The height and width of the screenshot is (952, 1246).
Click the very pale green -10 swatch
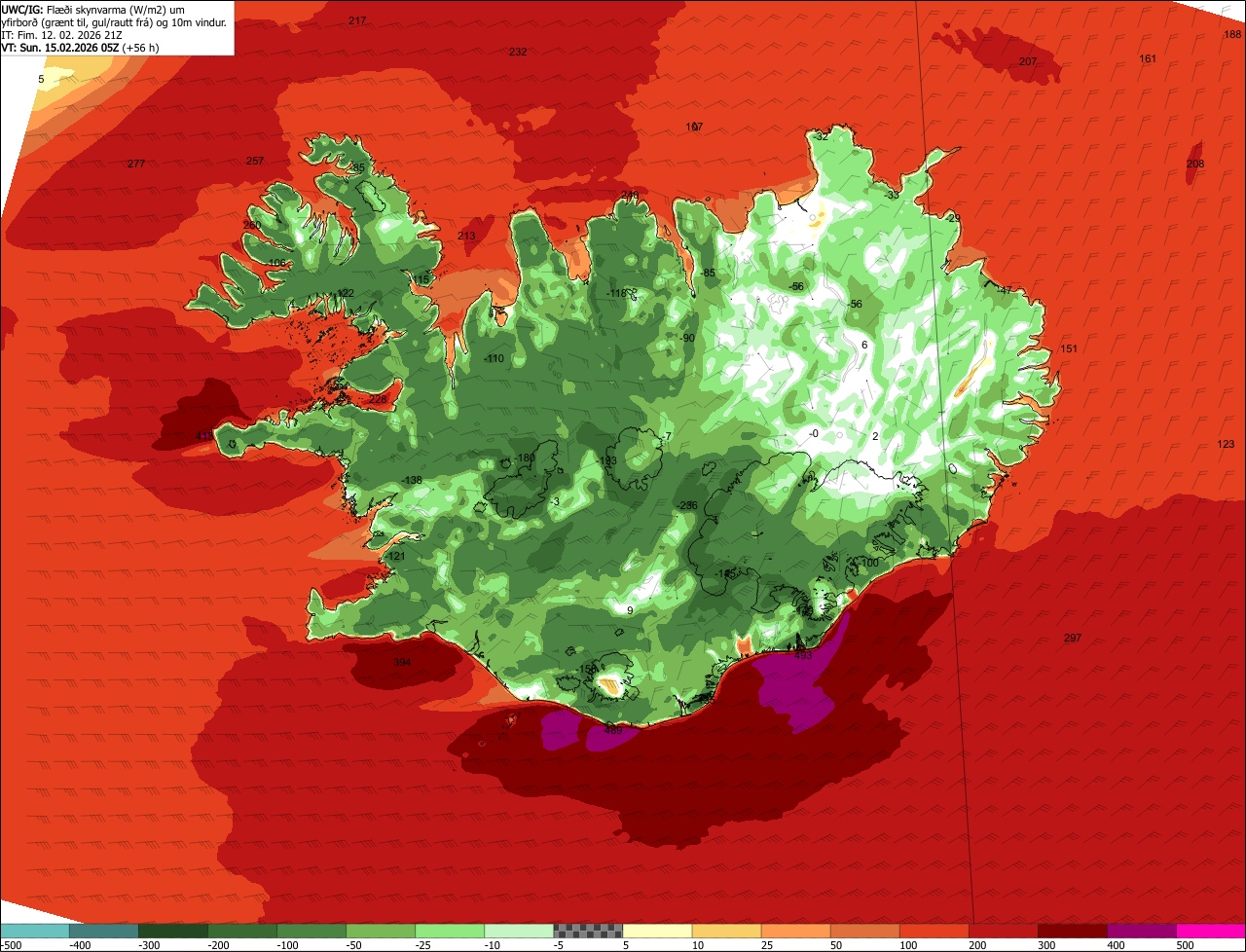click(x=519, y=931)
